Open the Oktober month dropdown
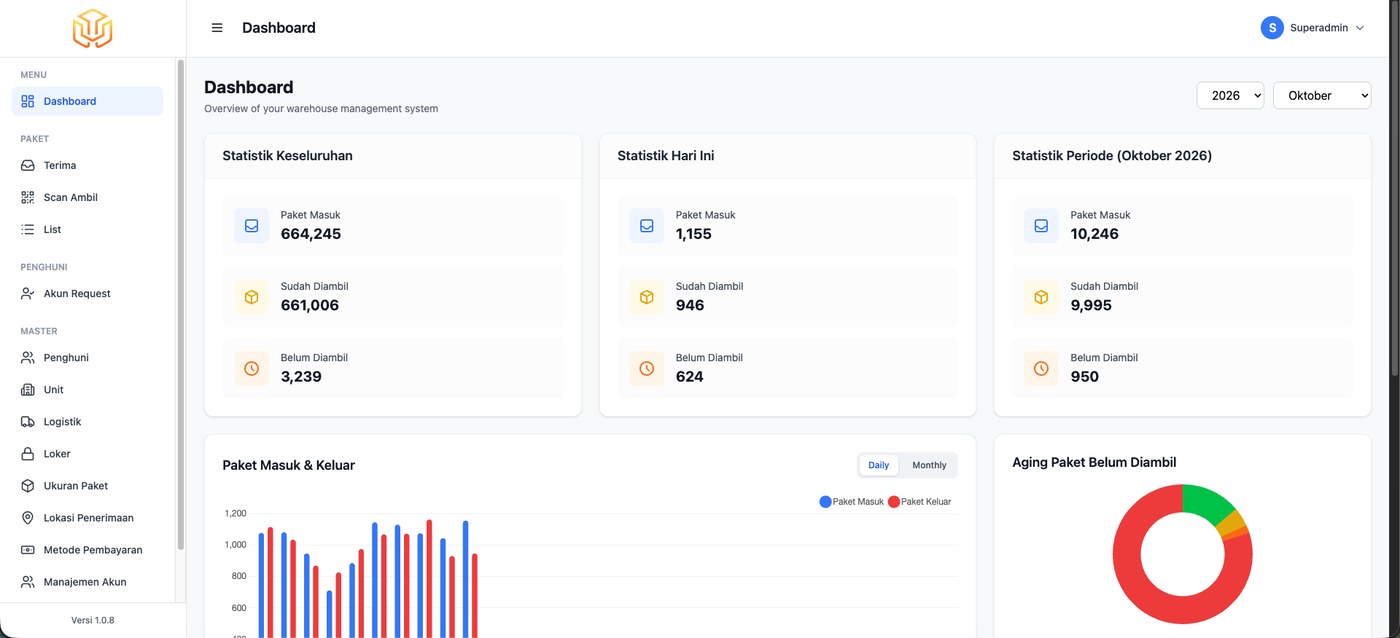 [1322, 95]
